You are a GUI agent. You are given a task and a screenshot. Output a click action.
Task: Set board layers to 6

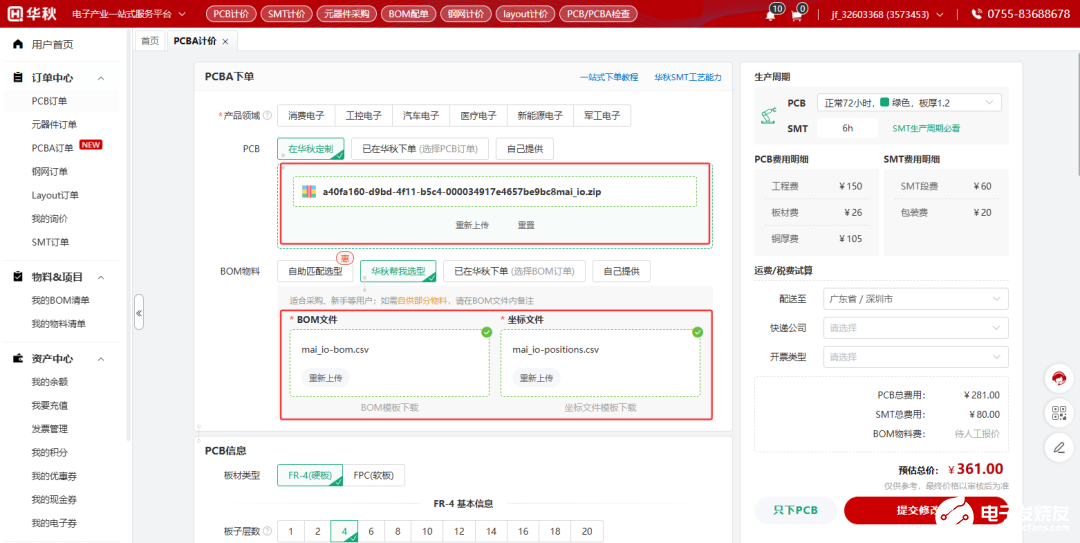(371, 531)
